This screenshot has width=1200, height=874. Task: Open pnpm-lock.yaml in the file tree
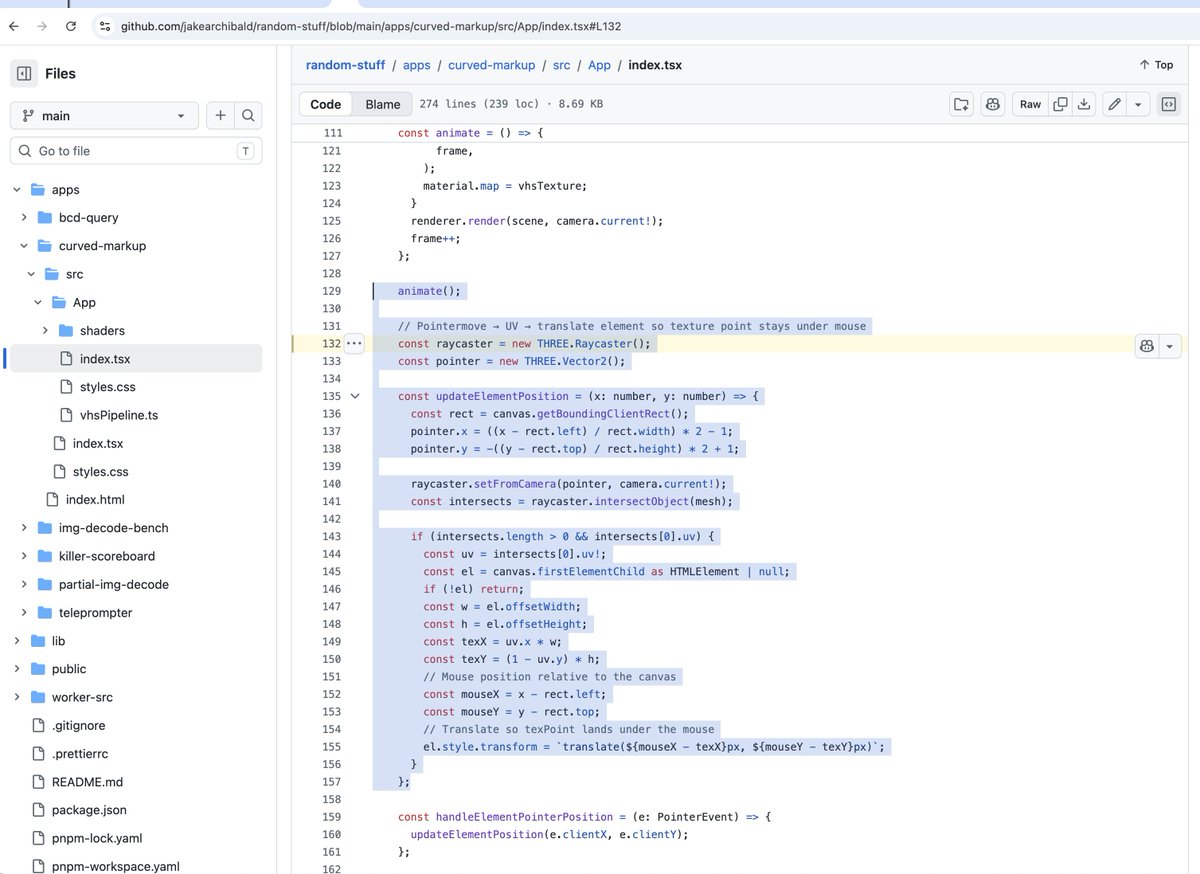98,838
